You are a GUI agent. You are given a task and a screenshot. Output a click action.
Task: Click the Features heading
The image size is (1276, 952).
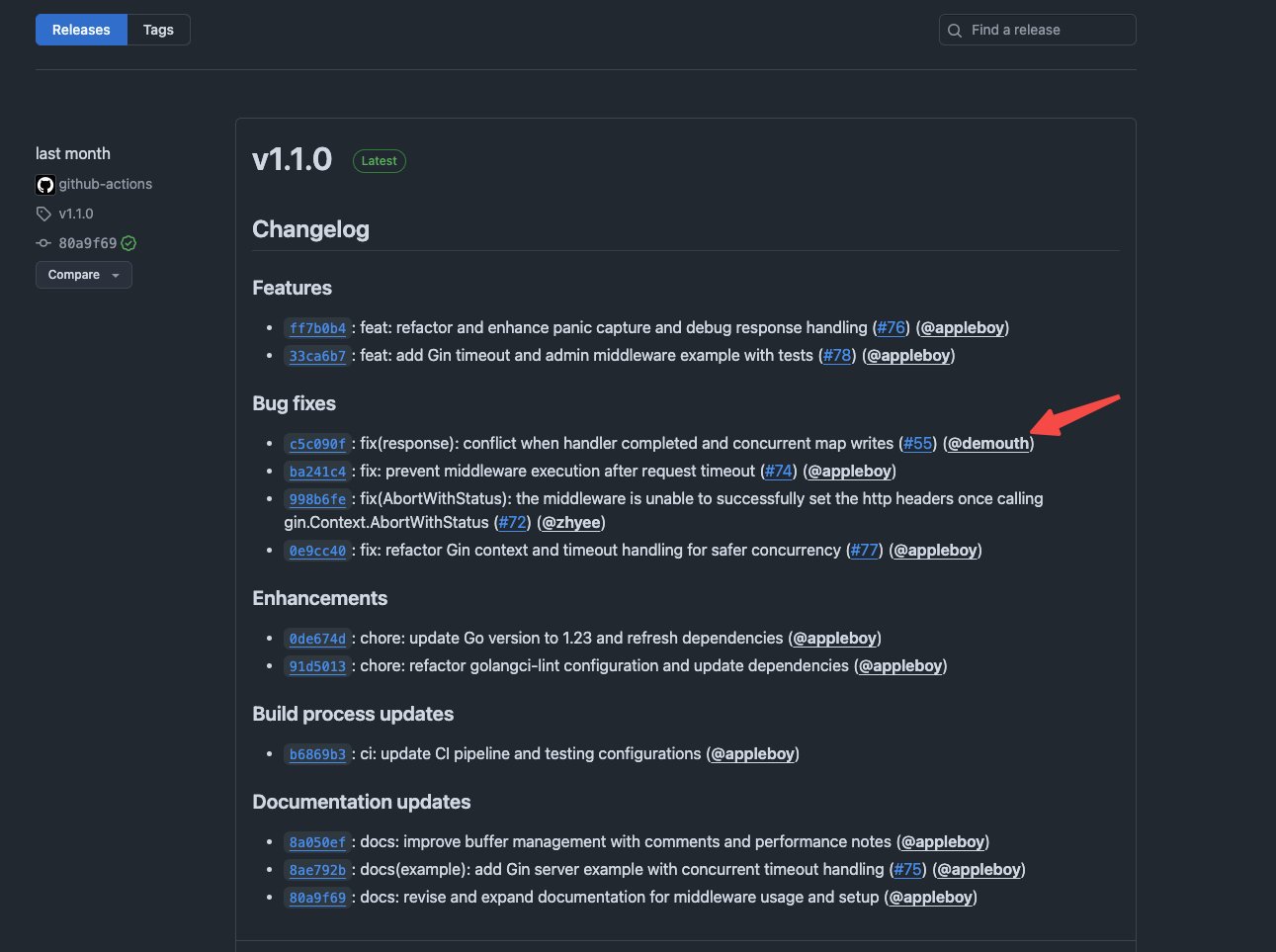click(292, 288)
